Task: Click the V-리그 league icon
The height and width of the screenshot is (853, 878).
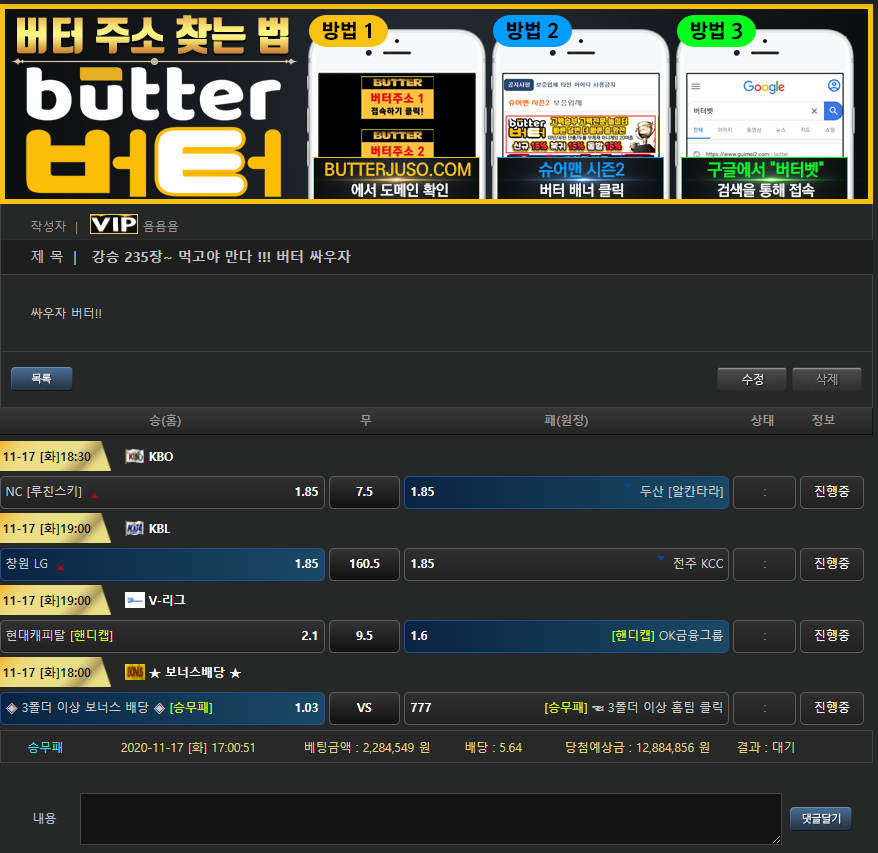Action: pyautogui.click(x=134, y=600)
